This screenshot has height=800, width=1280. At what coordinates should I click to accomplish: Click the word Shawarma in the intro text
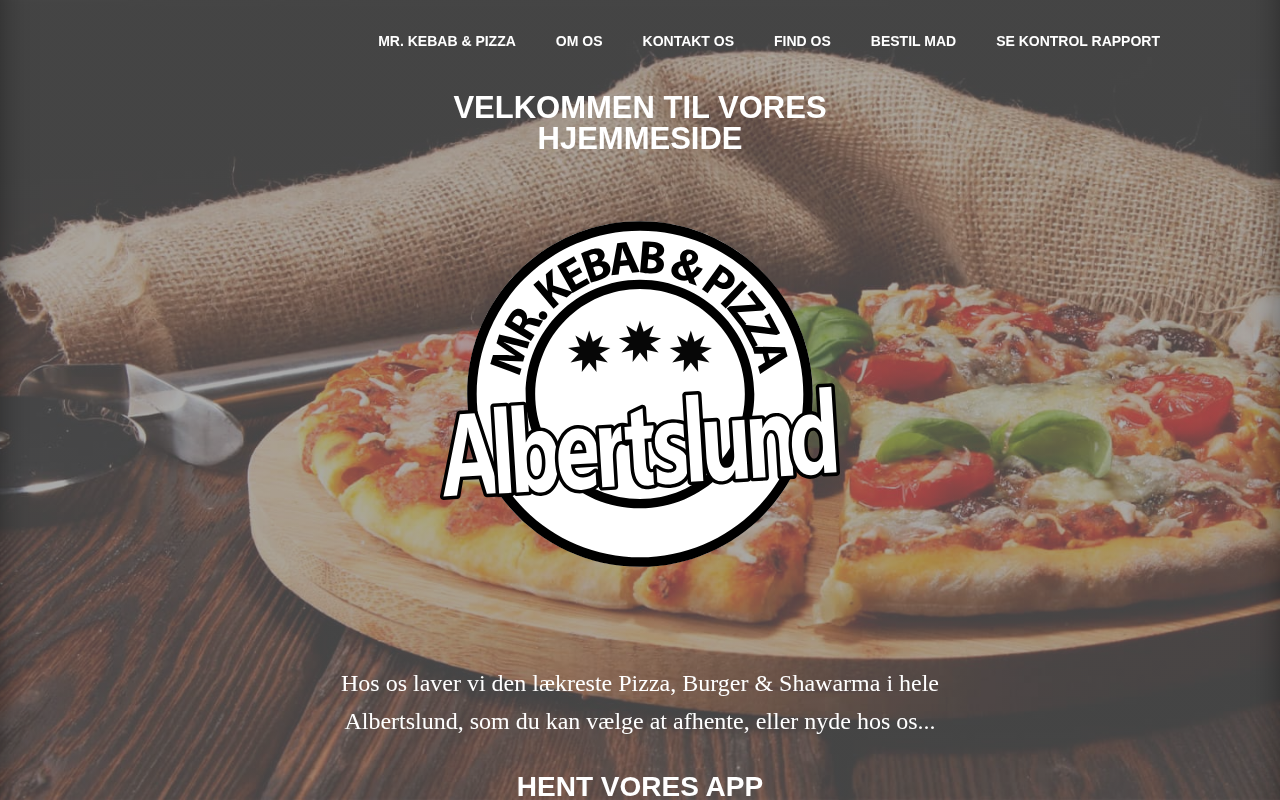click(x=830, y=684)
